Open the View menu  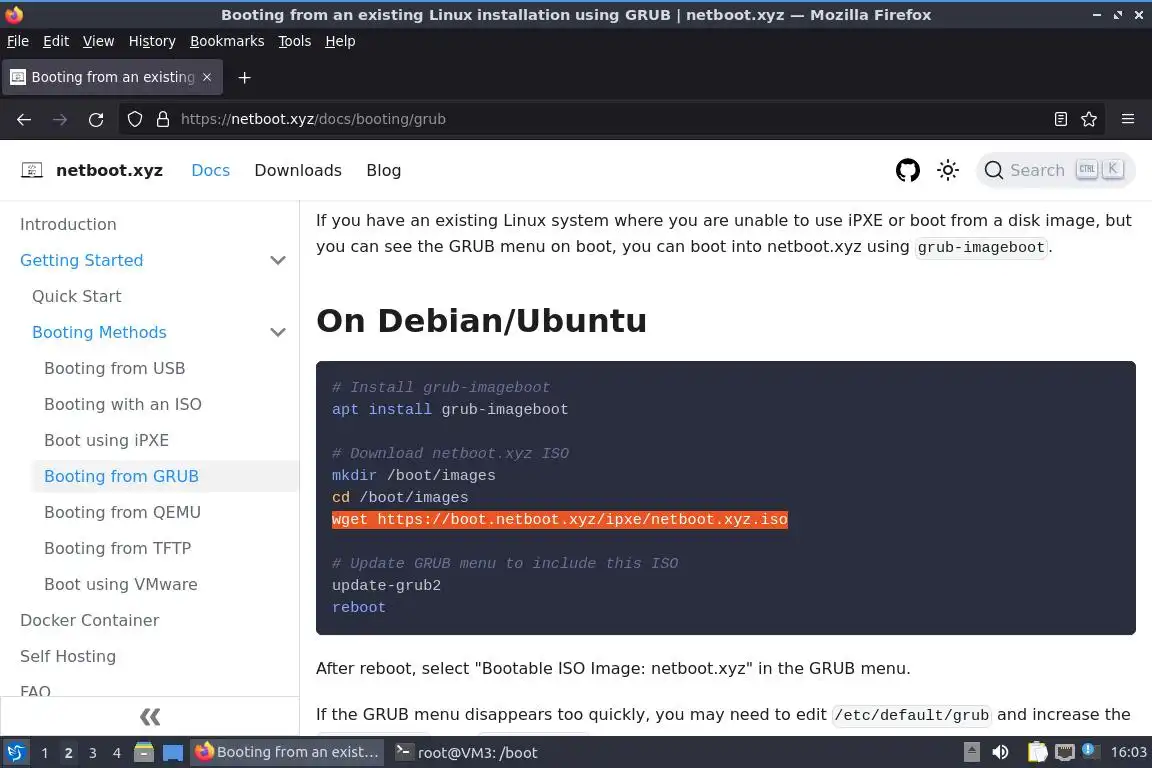[x=98, y=41]
